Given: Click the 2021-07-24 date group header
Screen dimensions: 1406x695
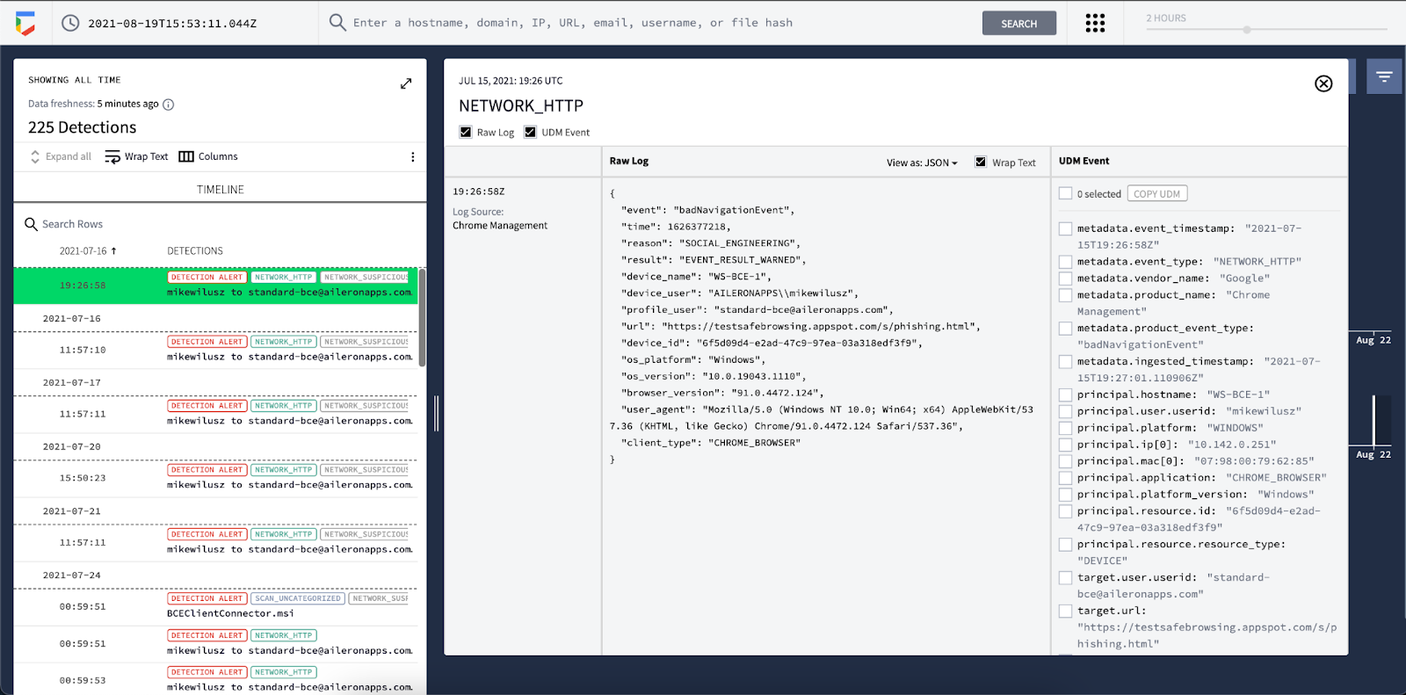Looking at the screenshot, I should pyautogui.click(x=72, y=575).
